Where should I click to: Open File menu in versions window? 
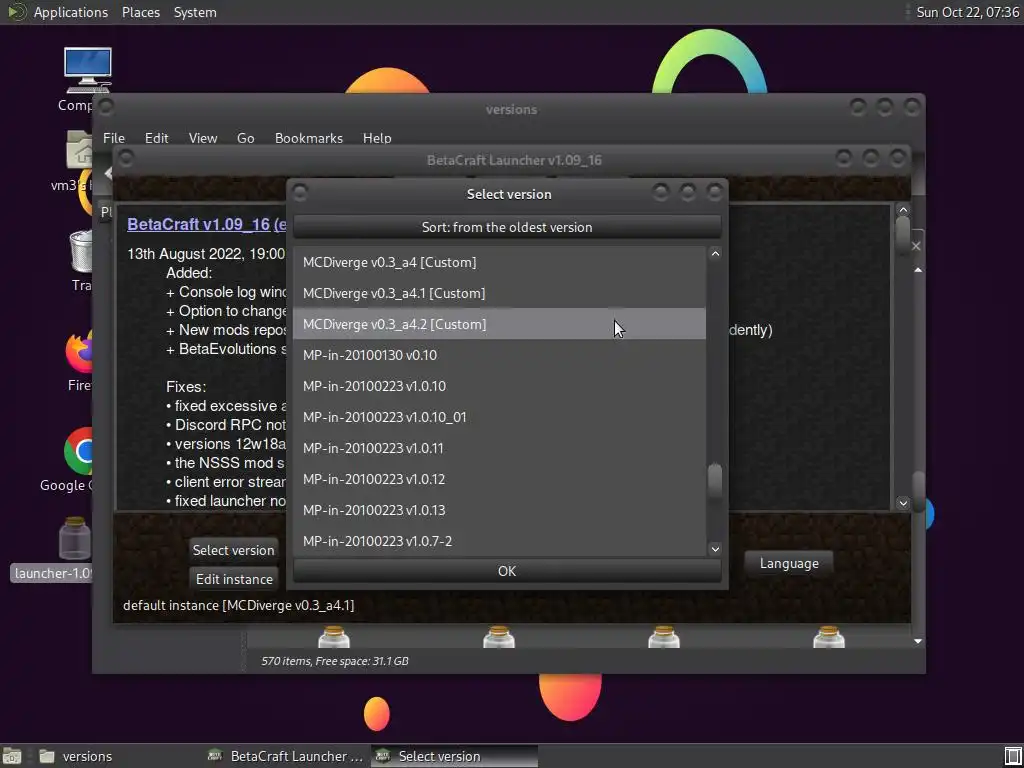tap(114, 138)
